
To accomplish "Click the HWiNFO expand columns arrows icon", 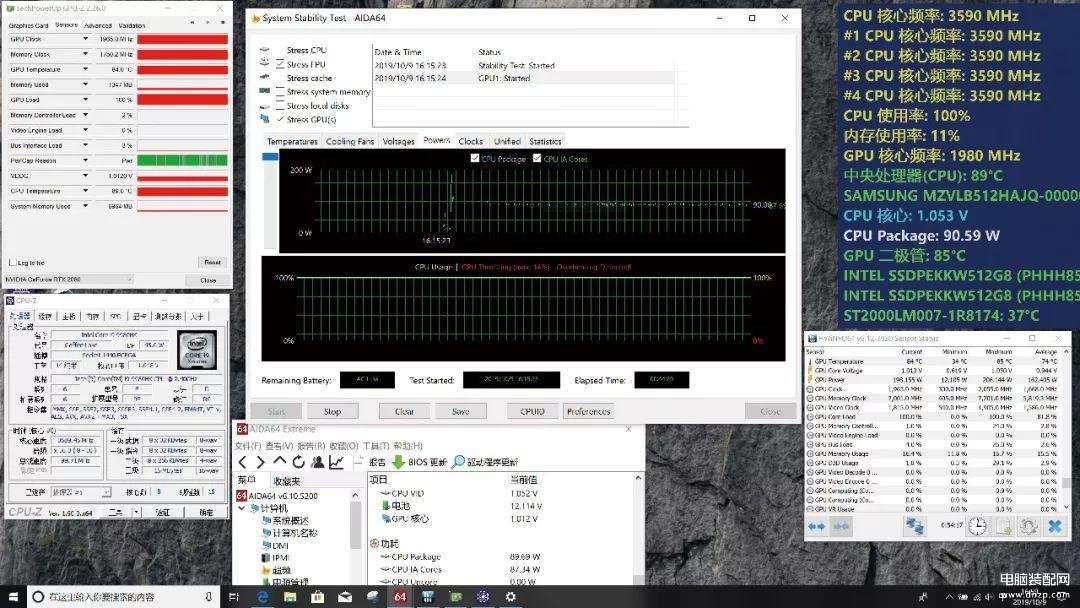I will point(816,527).
